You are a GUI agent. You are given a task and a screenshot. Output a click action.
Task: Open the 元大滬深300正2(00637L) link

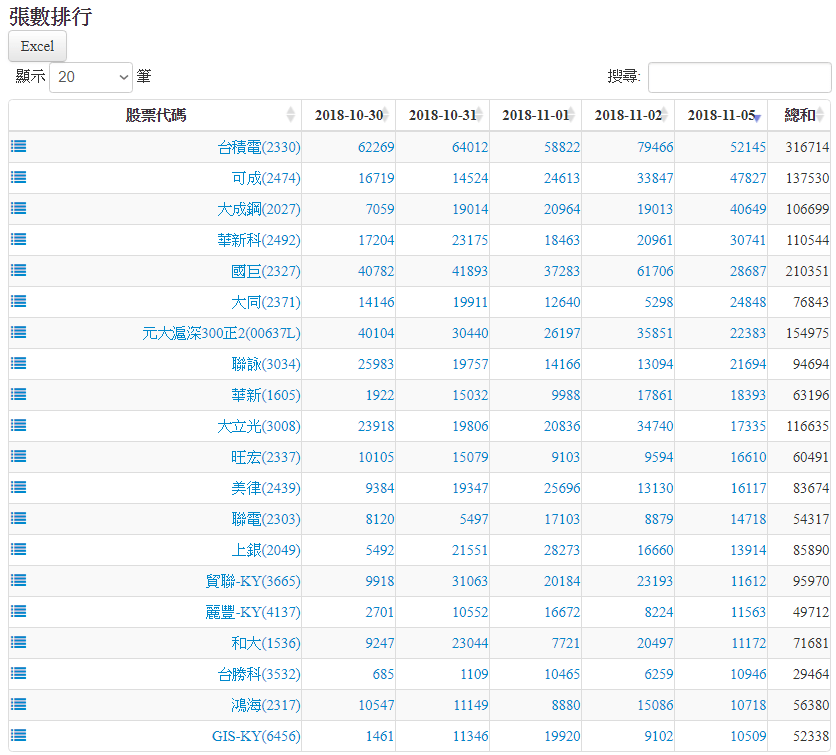[221, 333]
